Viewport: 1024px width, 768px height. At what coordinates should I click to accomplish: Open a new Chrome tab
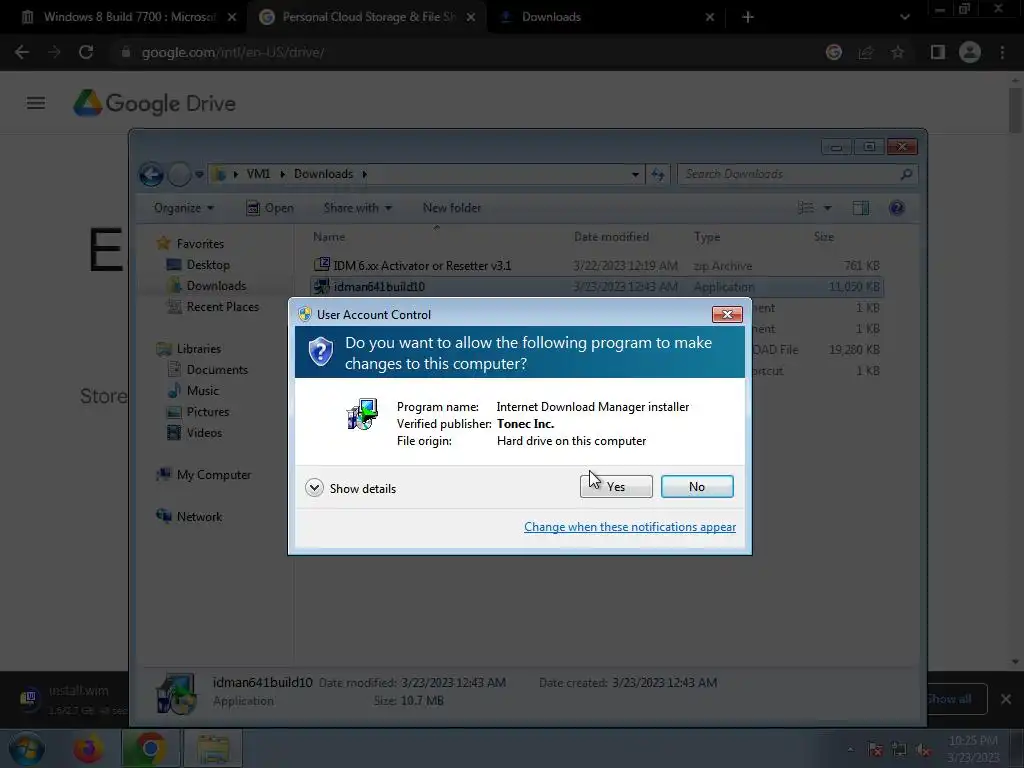coord(748,17)
